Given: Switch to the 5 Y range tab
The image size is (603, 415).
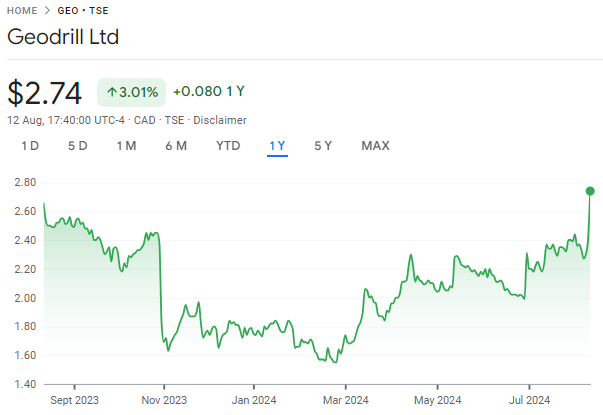Looking at the screenshot, I should 323,146.
